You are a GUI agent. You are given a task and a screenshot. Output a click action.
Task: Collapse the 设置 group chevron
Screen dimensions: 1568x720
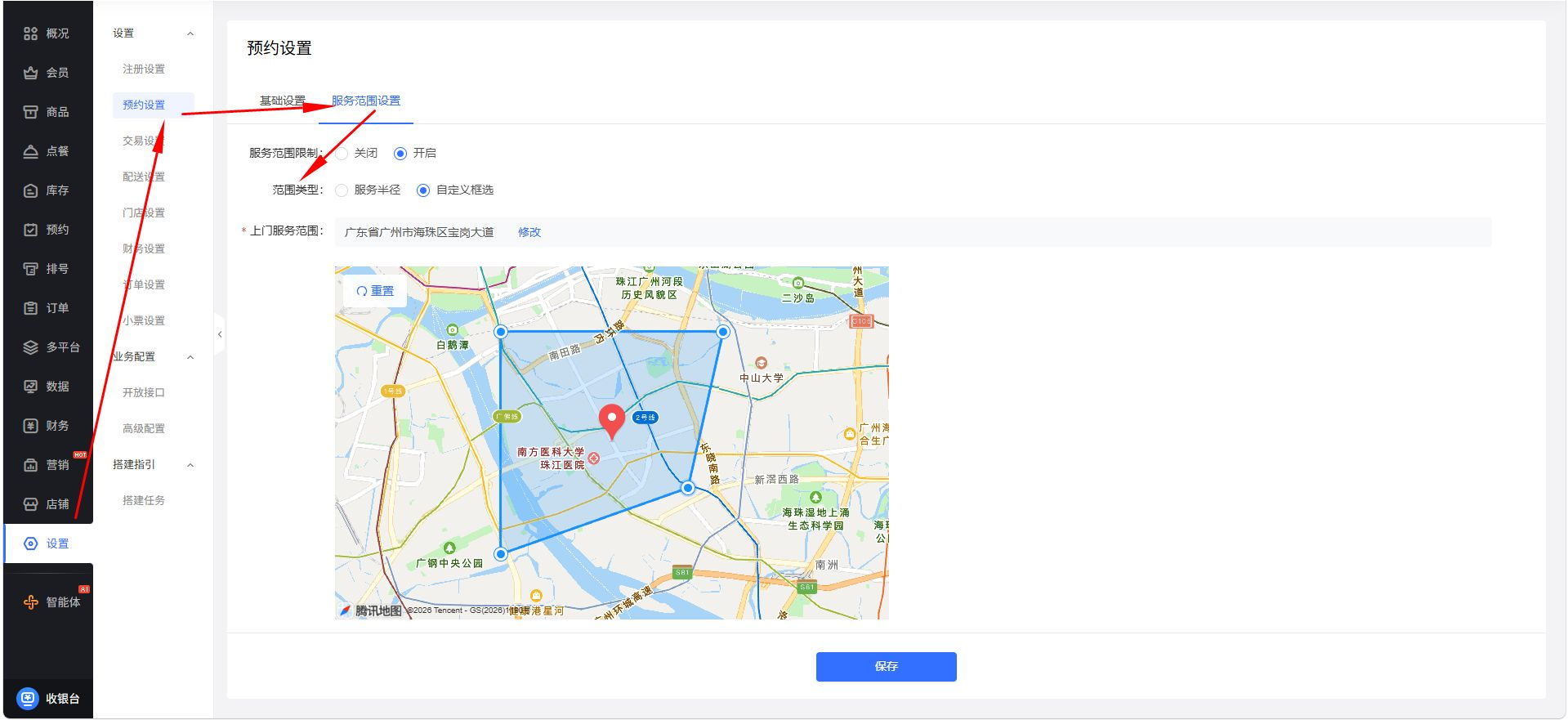tap(190, 34)
